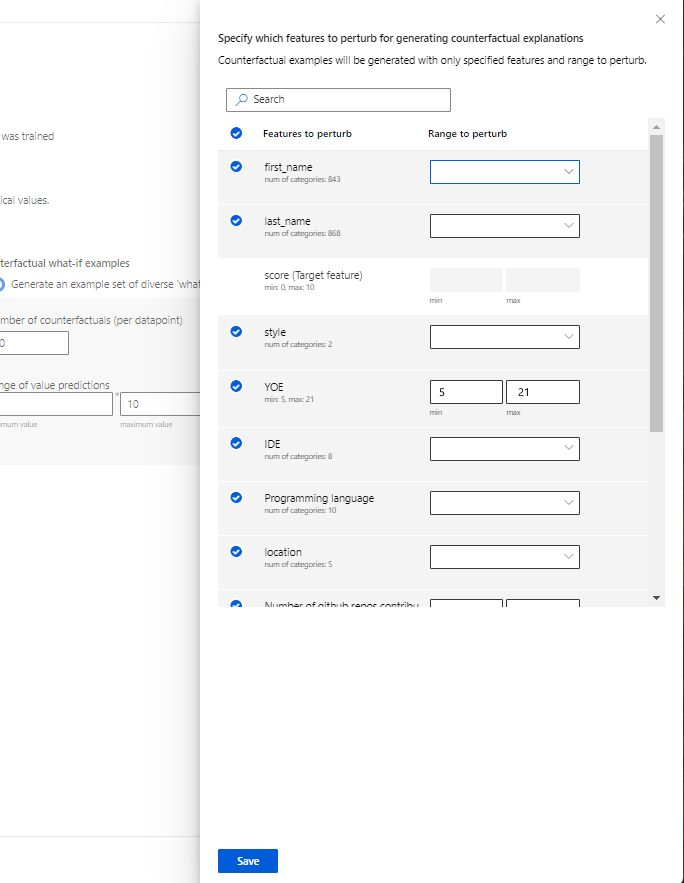Click the 'YOE' feature label
The width and height of the screenshot is (684, 883).
tap(274, 387)
